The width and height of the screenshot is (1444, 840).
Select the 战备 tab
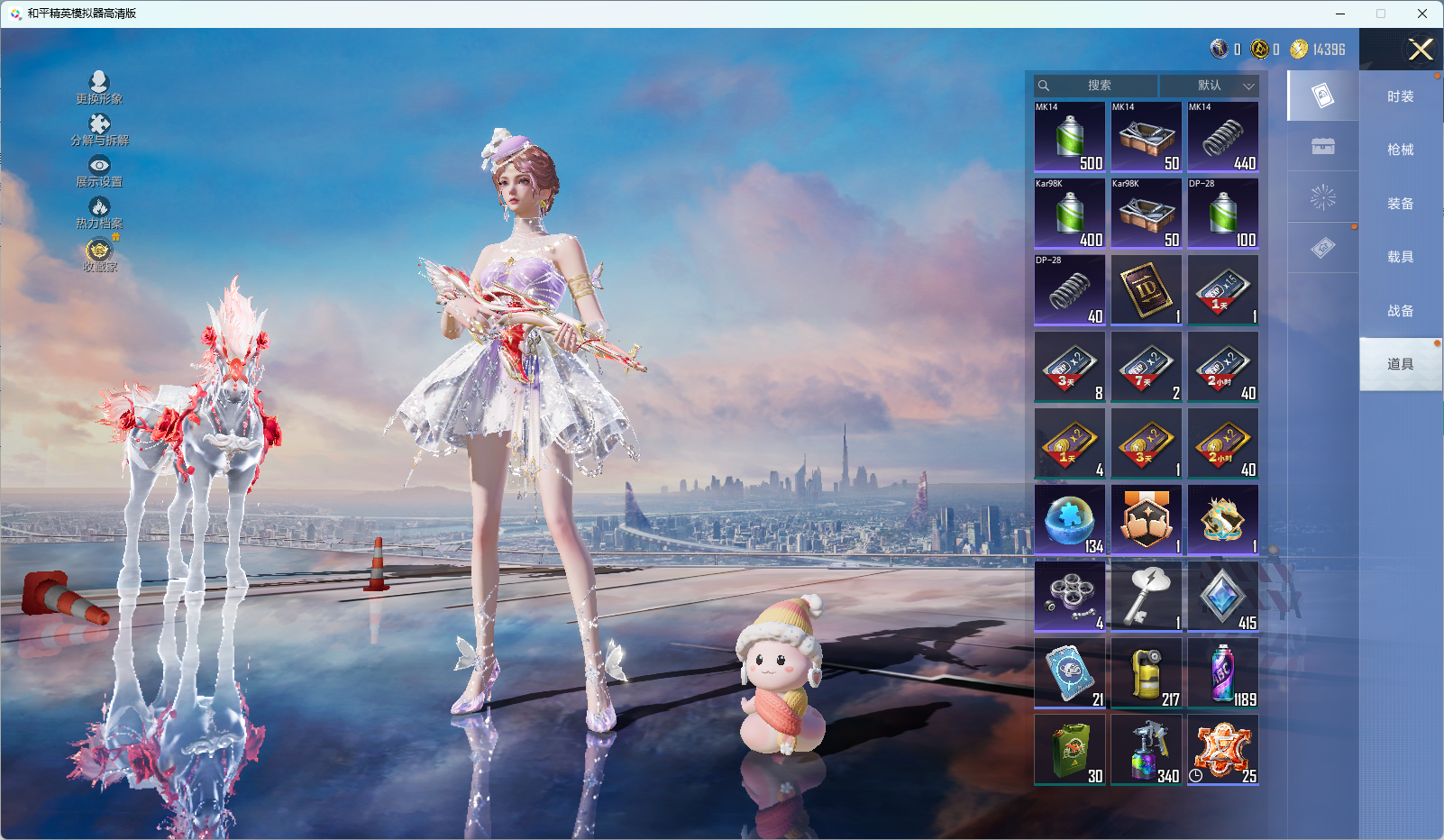click(1401, 311)
